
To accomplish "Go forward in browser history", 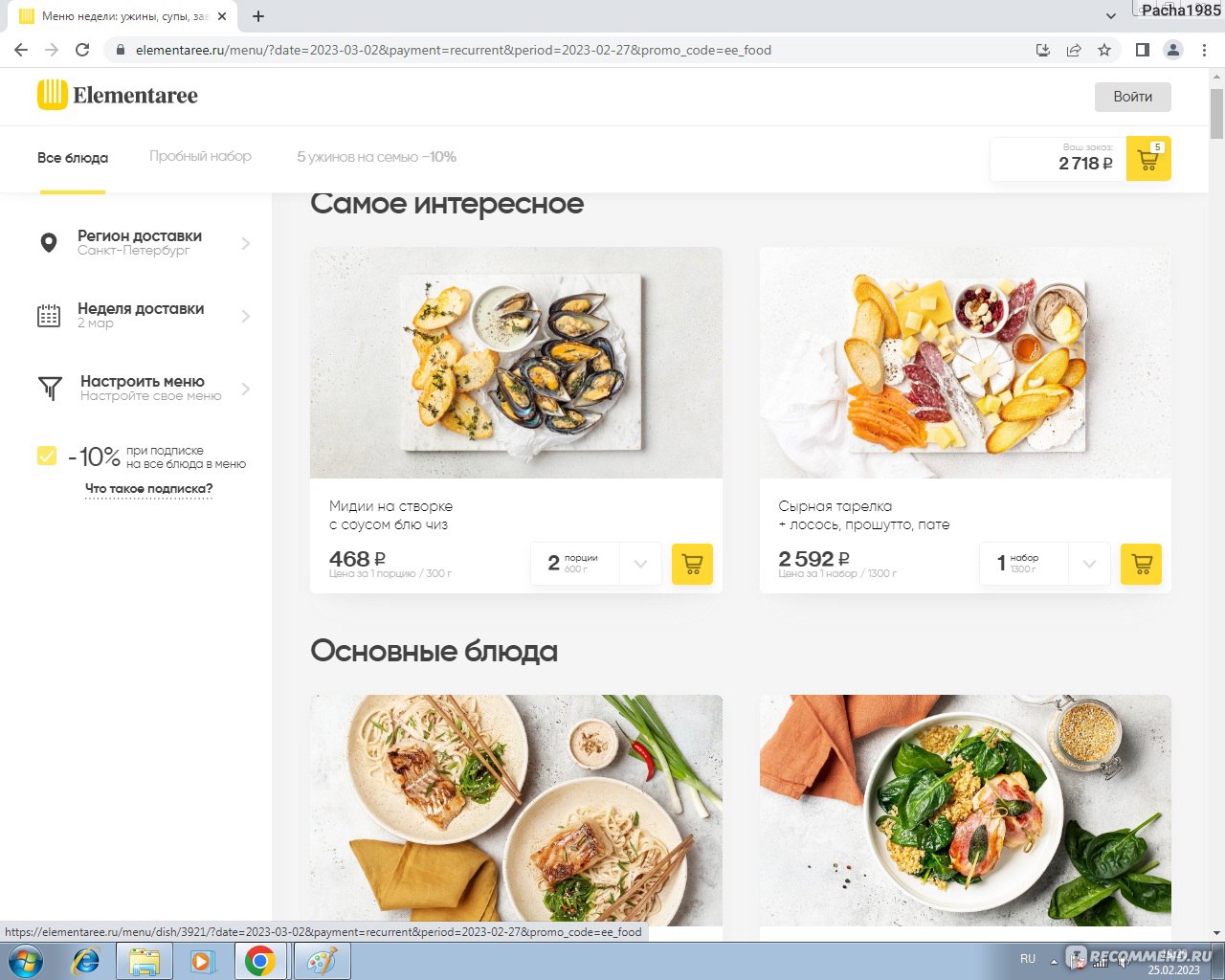I will pyautogui.click(x=52, y=50).
